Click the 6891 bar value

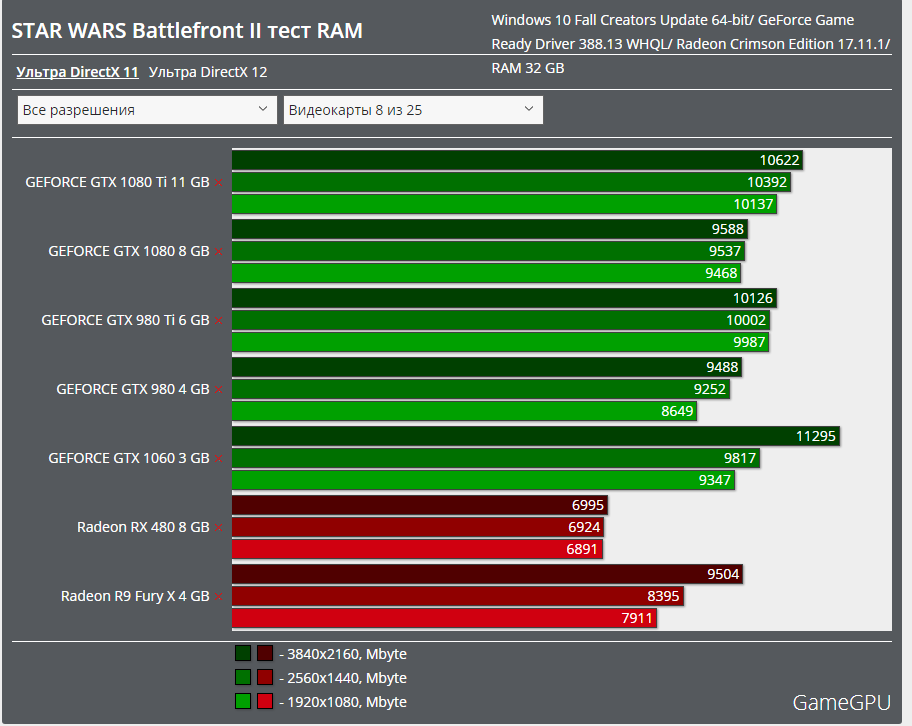(582, 549)
